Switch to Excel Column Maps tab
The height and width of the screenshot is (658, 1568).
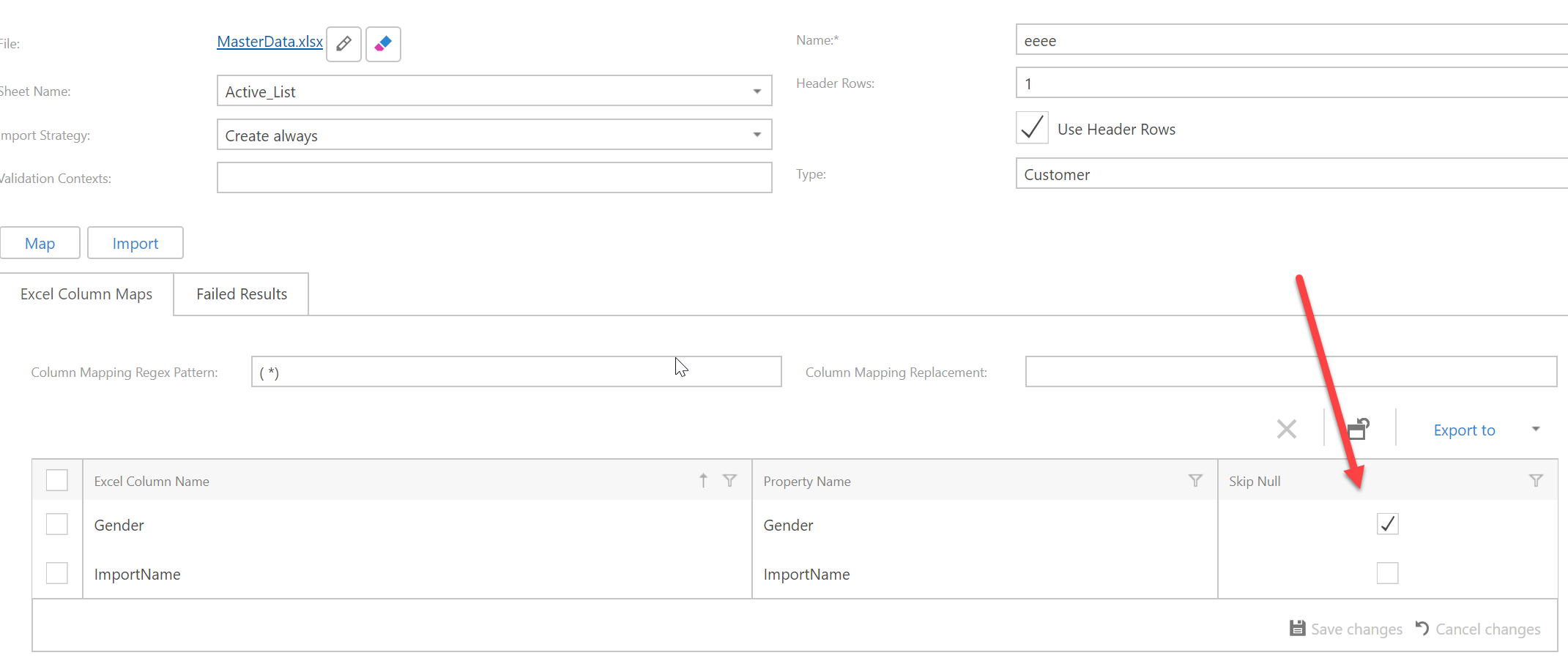86,294
